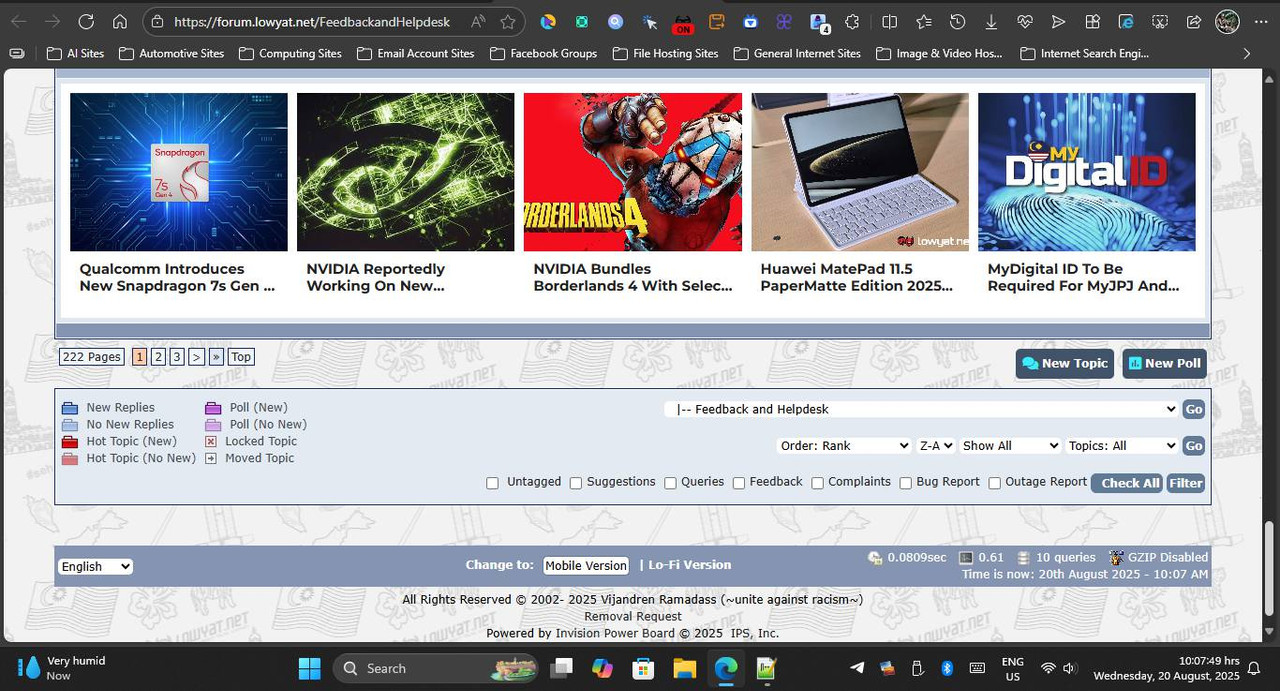Open the read aloud icon in address bar
The height and width of the screenshot is (691, 1280).
[478, 21]
